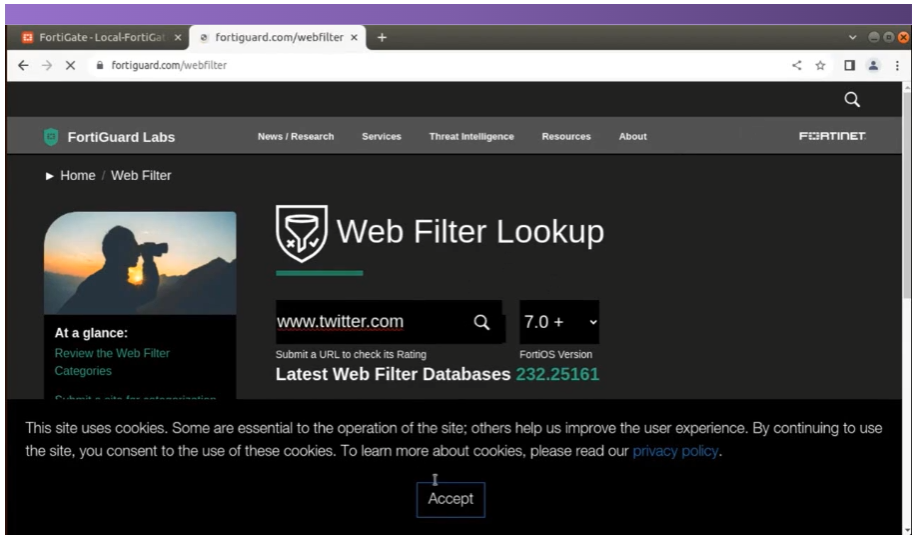
Task: Maximize the browser window
Action: coord(888,37)
